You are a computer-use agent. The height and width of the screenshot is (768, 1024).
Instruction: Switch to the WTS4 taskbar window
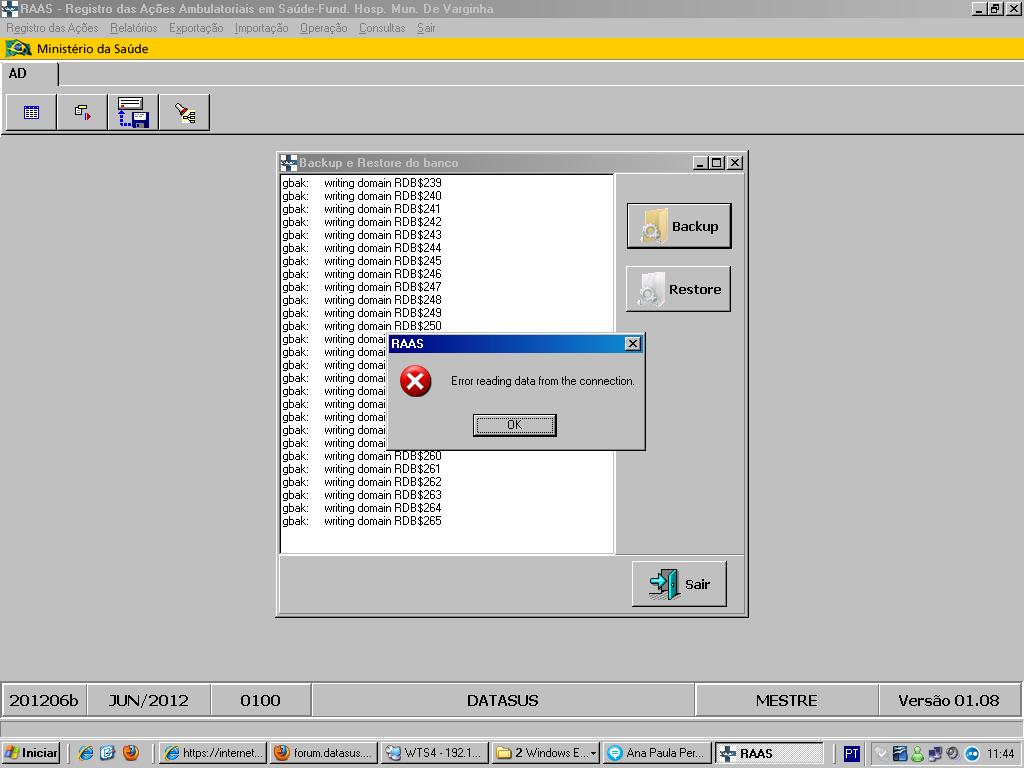[435, 753]
